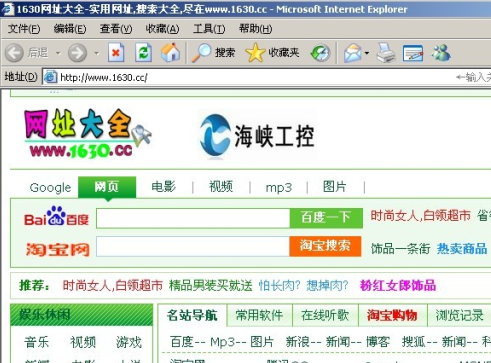Switch to the 常用软件 tab
491x363 pixels.
(x=259, y=315)
